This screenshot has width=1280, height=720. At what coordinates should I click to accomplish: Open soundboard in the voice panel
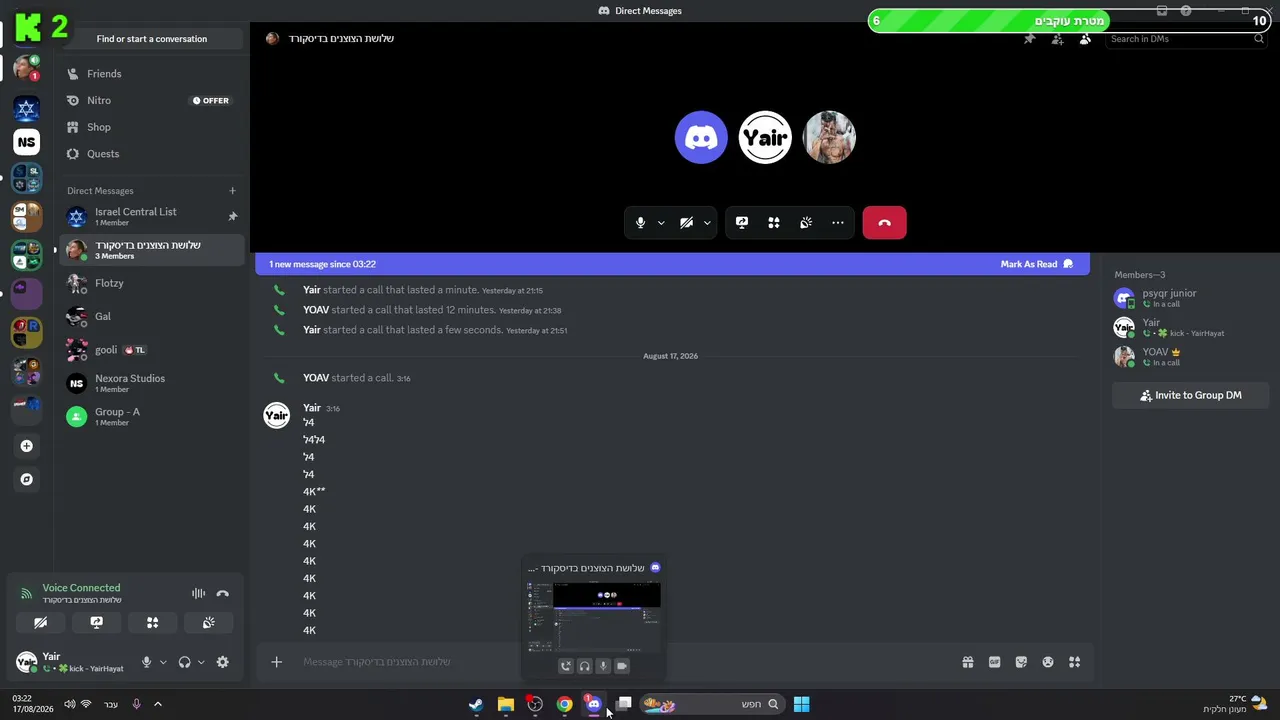[x=208, y=622]
